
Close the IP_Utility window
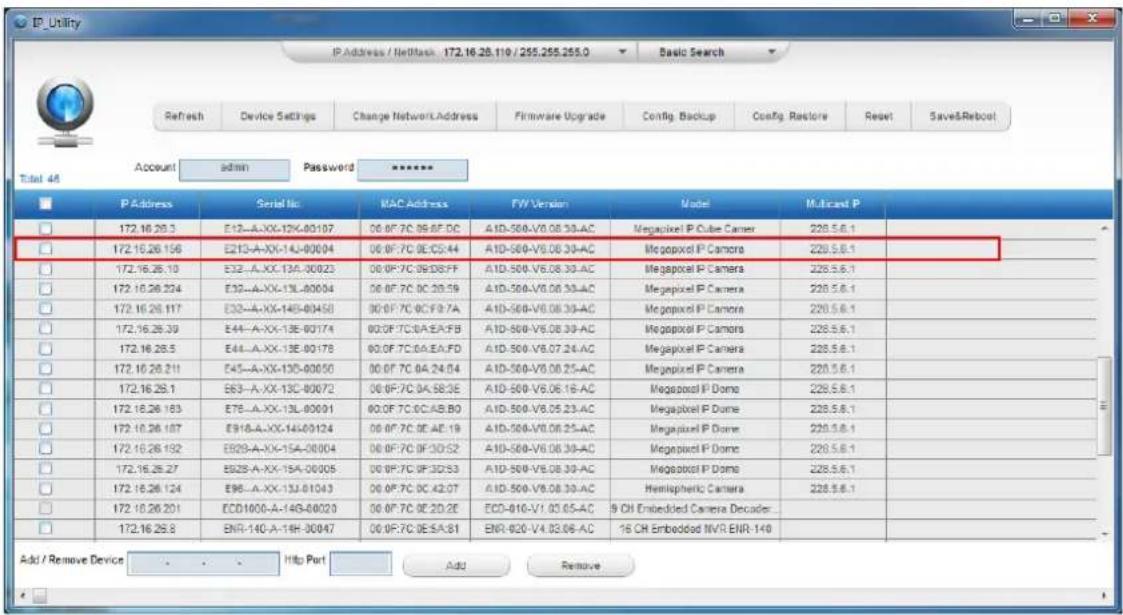[x=1093, y=19]
